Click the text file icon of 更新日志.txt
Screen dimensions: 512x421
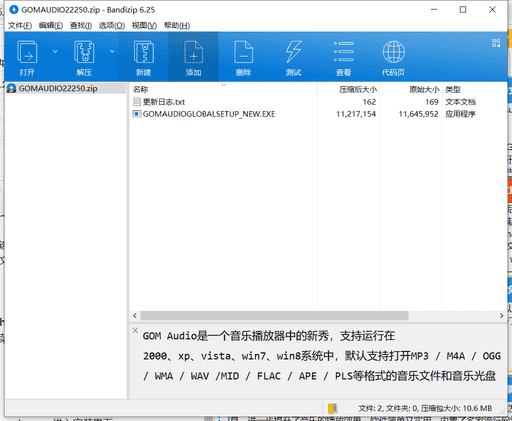coord(137,102)
